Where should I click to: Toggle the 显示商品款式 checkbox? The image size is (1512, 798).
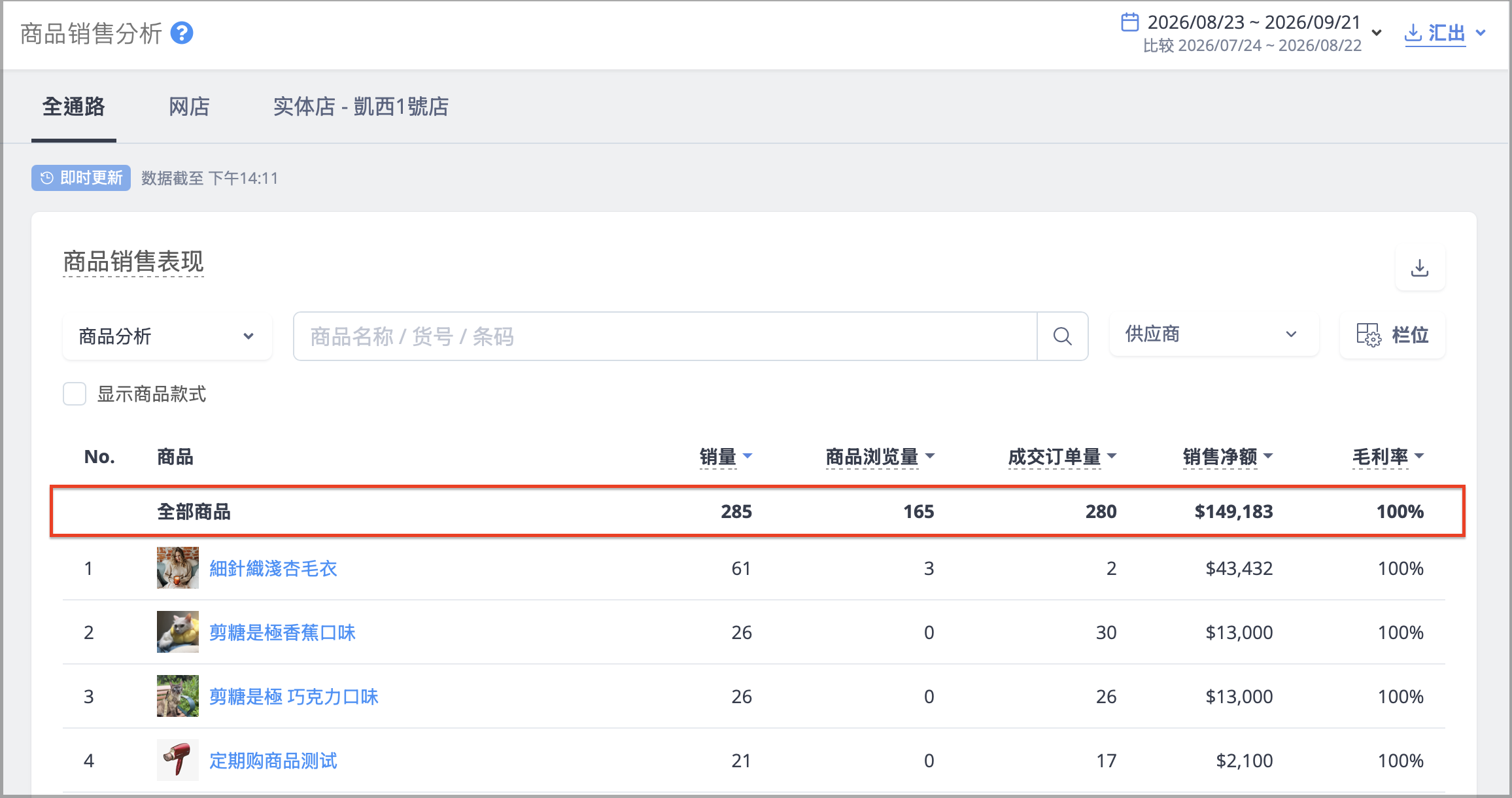(75, 394)
